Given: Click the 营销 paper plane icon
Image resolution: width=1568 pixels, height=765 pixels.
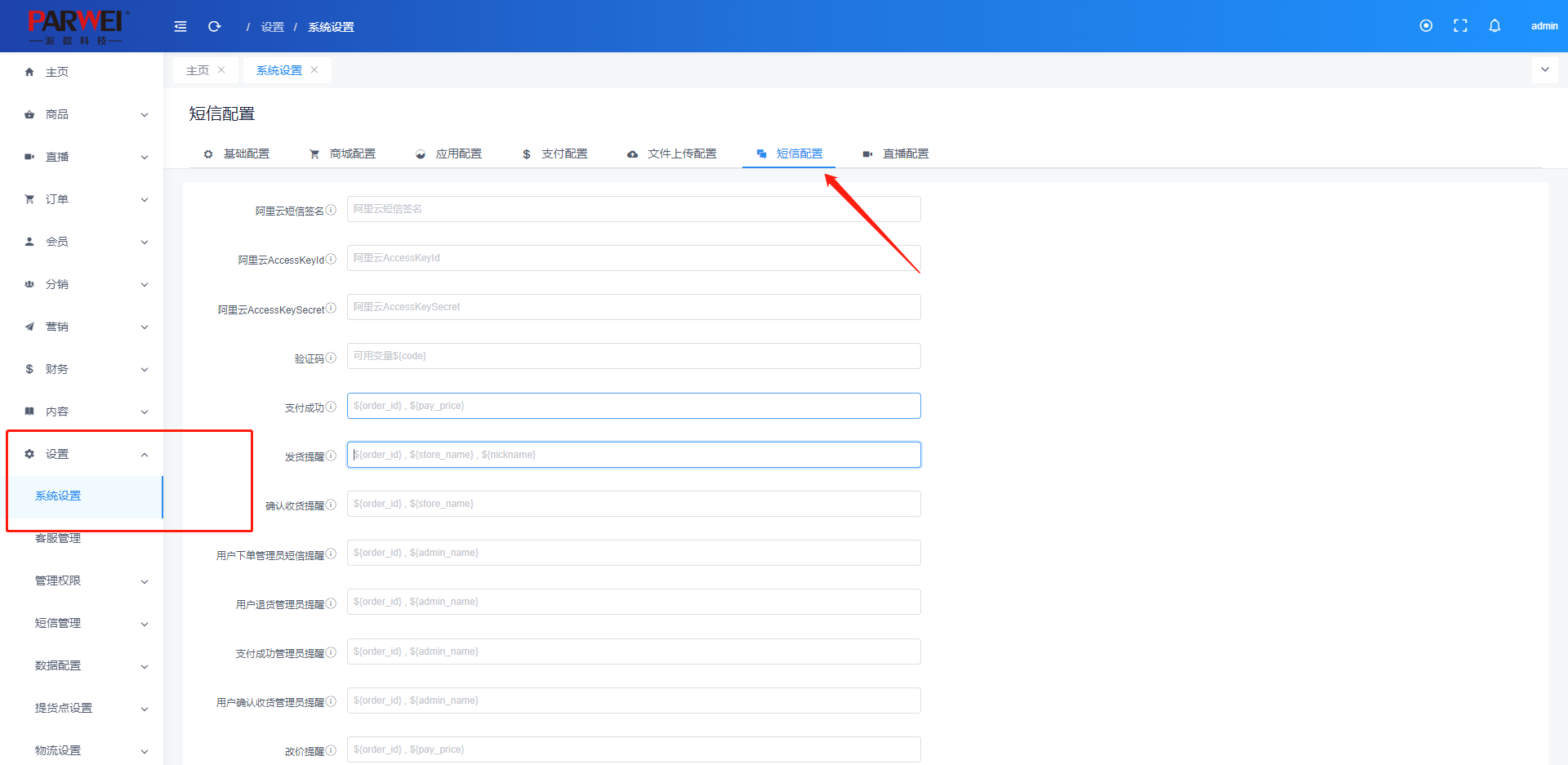Looking at the screenshot, I should (x=29, y=327).
